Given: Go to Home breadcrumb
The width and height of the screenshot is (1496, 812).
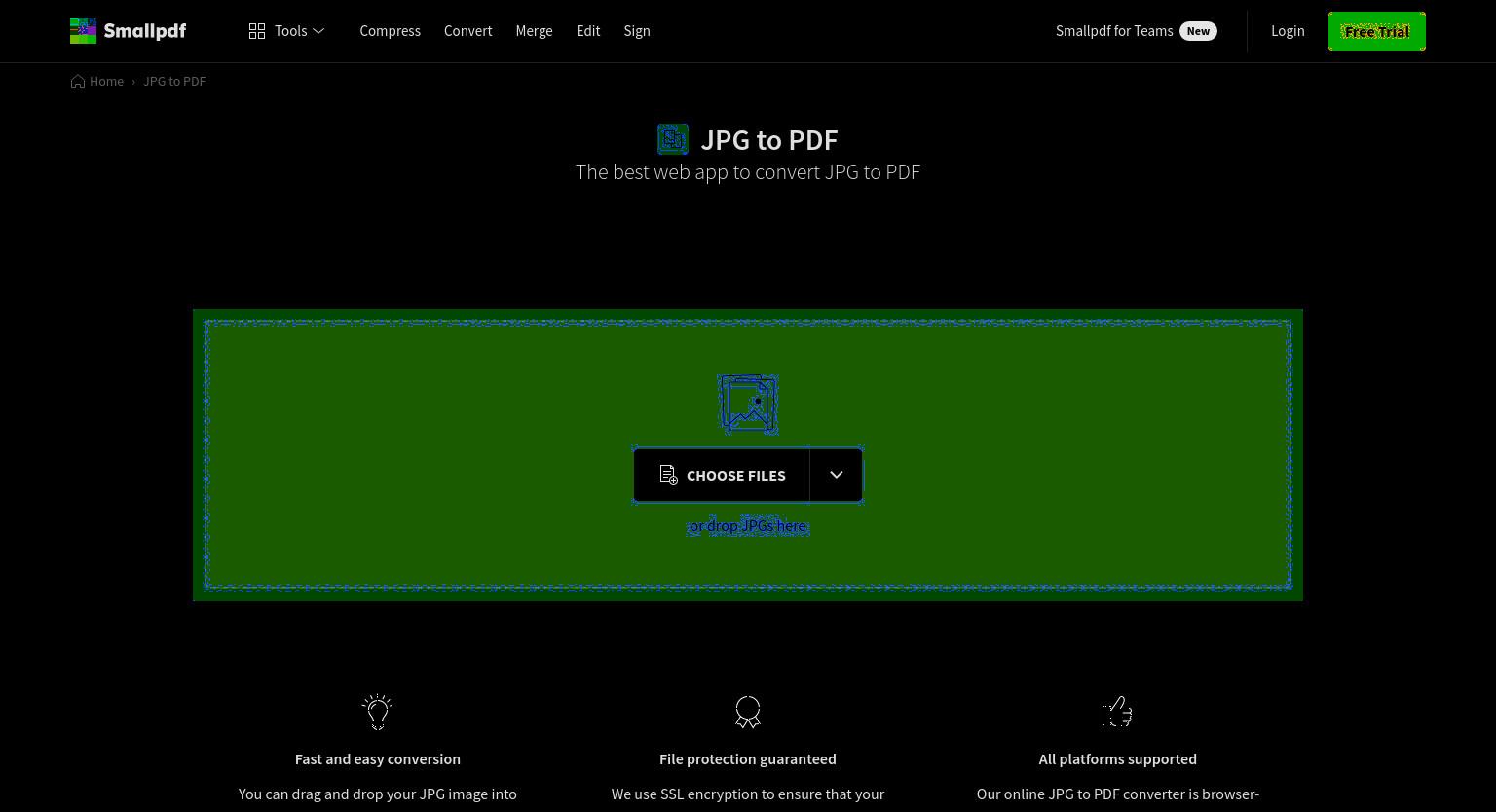Looking at the screenshot, I should (97, 81).
